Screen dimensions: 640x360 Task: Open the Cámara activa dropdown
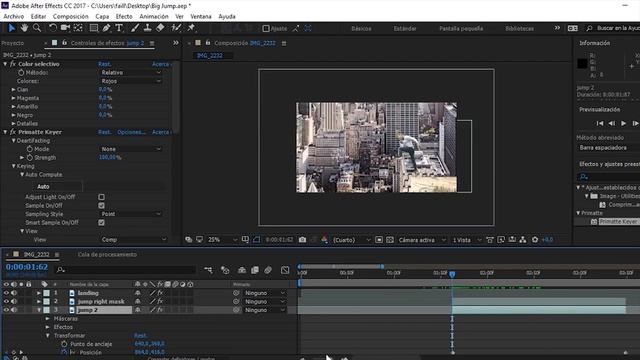(422, 240)
